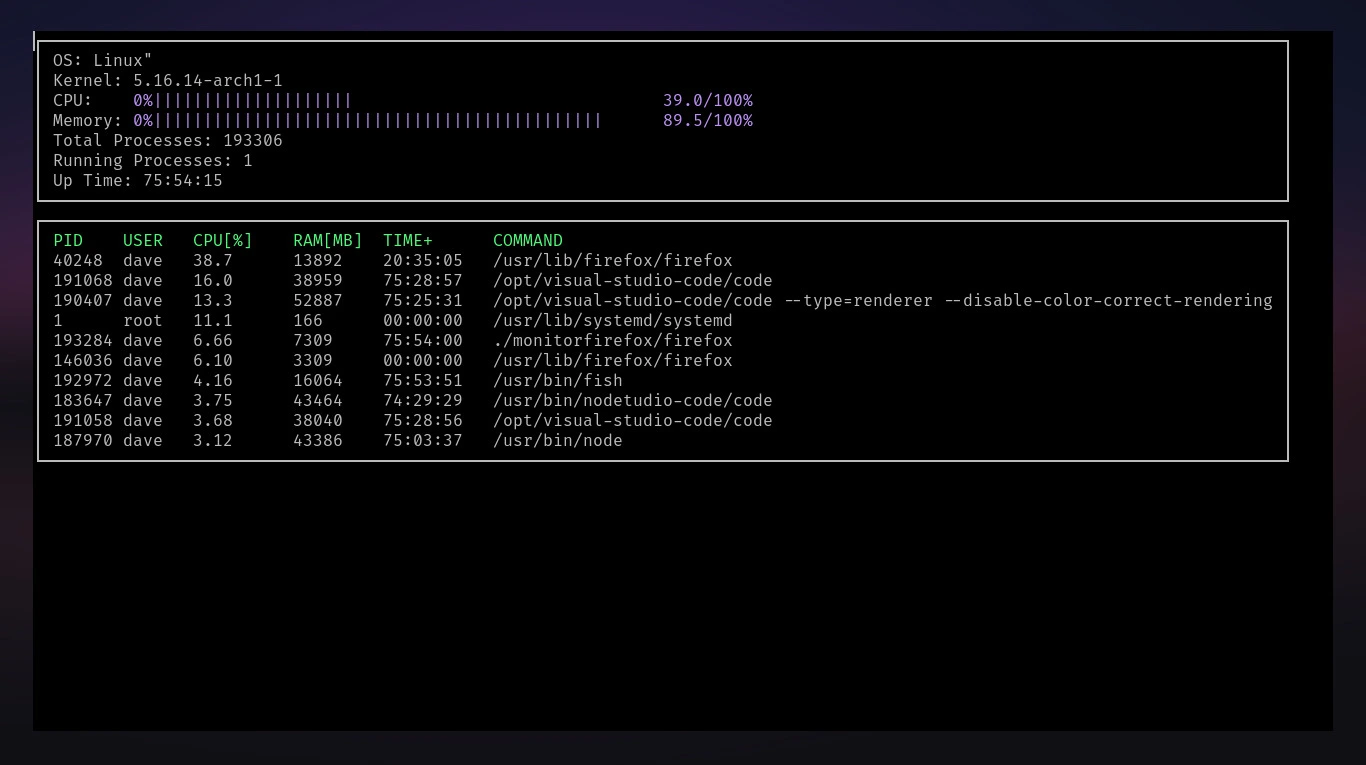Click CPU value 11.1
The width and height of the screenshot is (1366, 765).
213,321
